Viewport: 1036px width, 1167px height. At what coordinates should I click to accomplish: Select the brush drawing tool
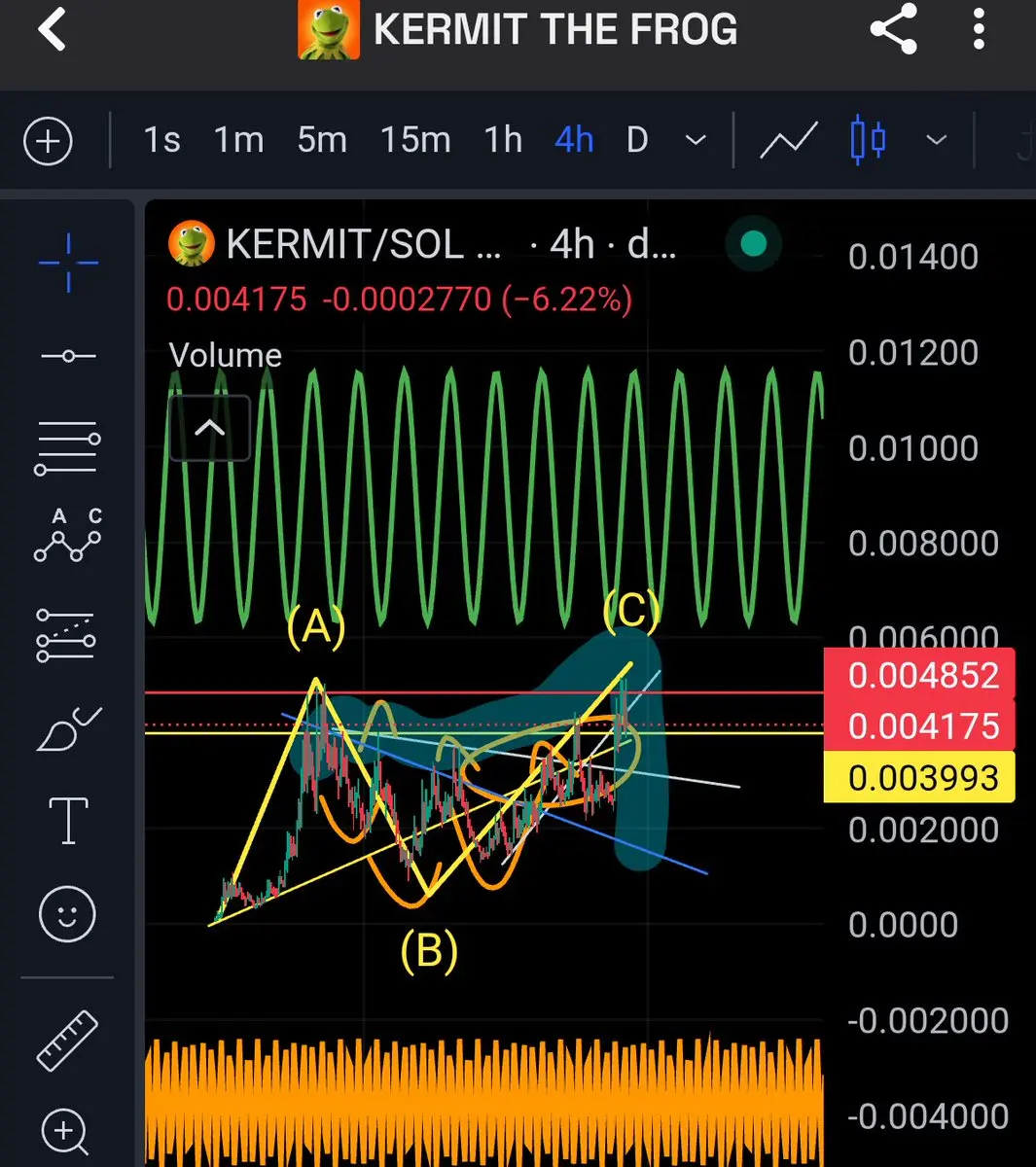coord(68,729)
